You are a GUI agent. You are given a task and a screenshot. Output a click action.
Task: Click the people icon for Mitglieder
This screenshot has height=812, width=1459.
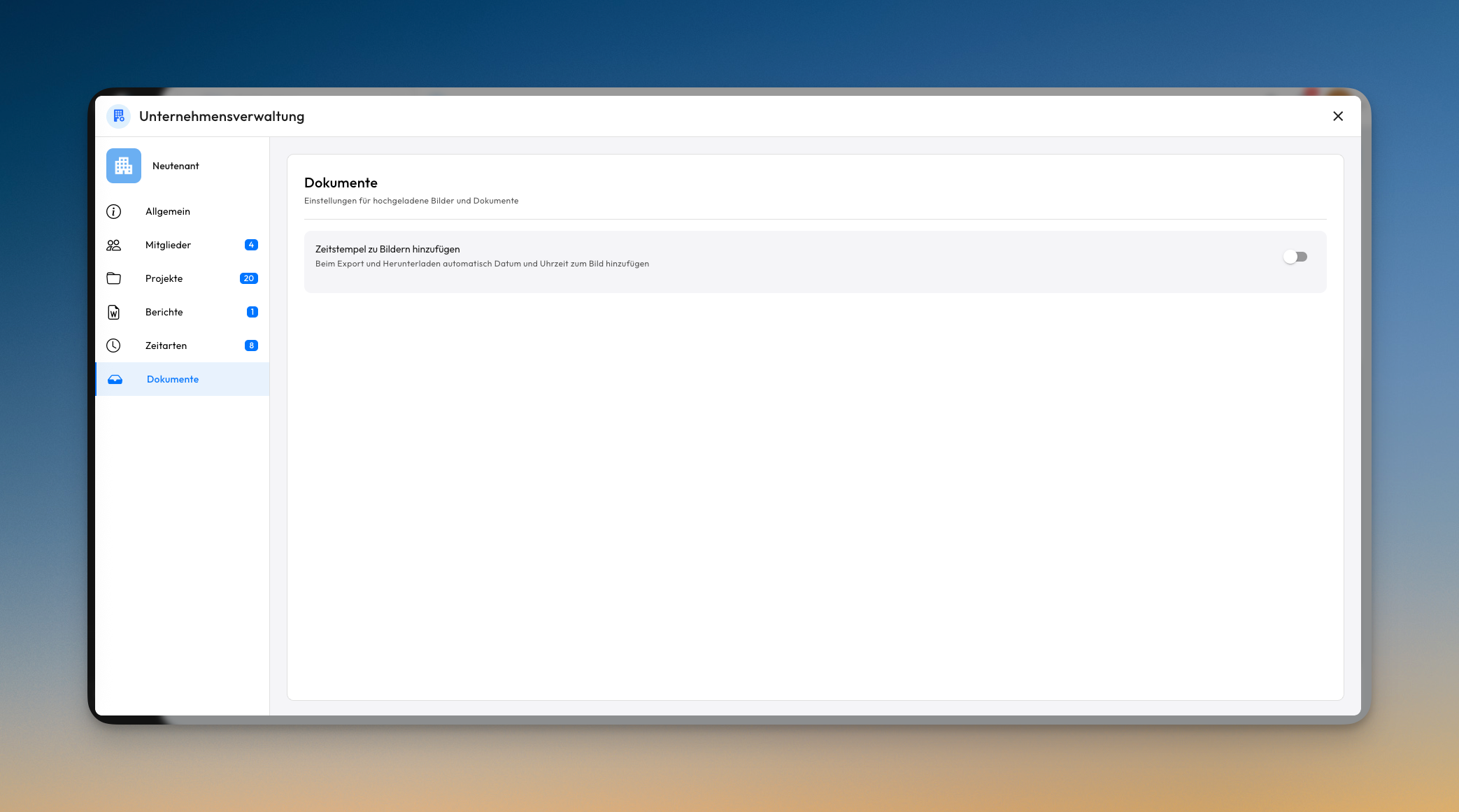pos(114,245)
